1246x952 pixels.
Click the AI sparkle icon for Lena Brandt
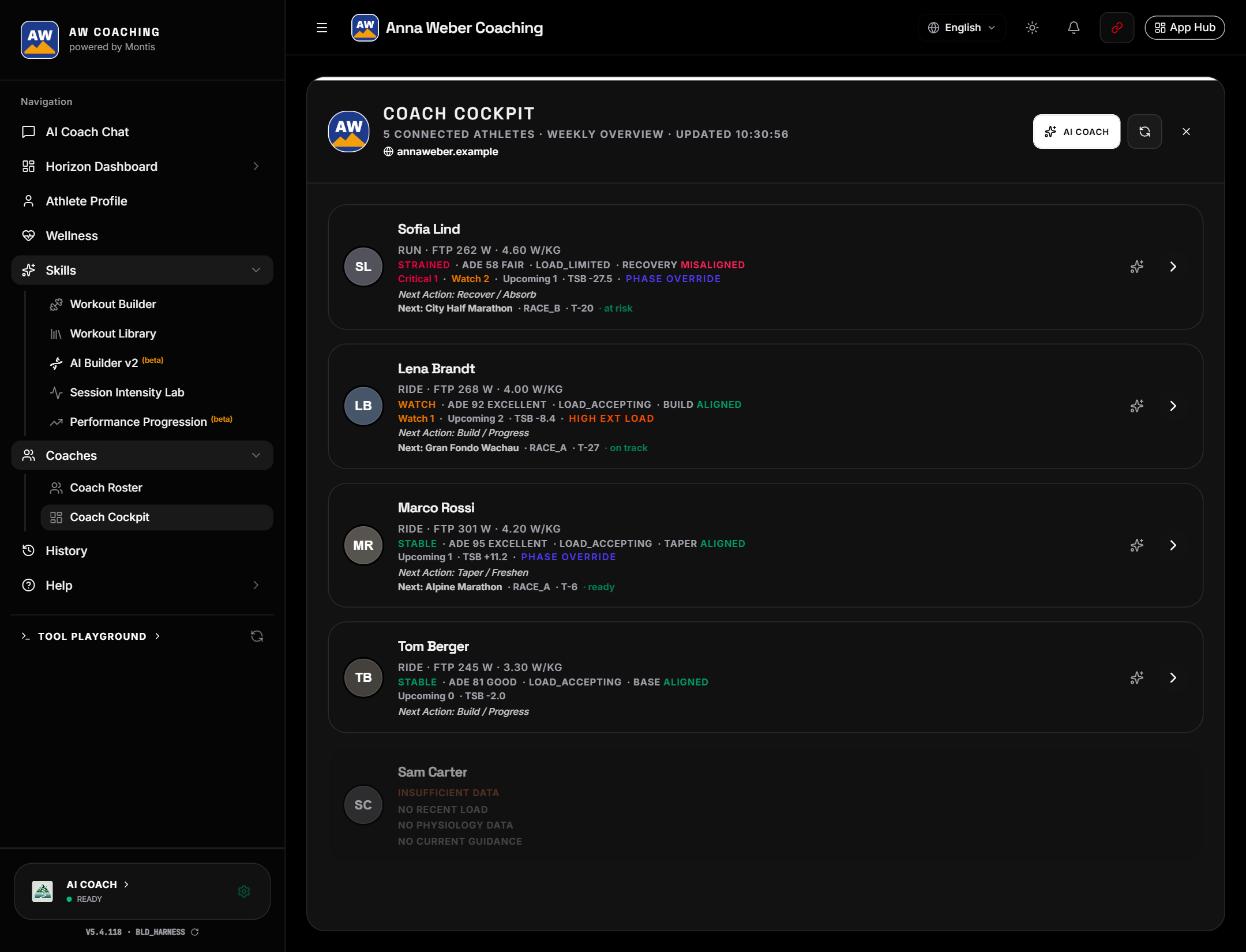(x=1136, y=406)
